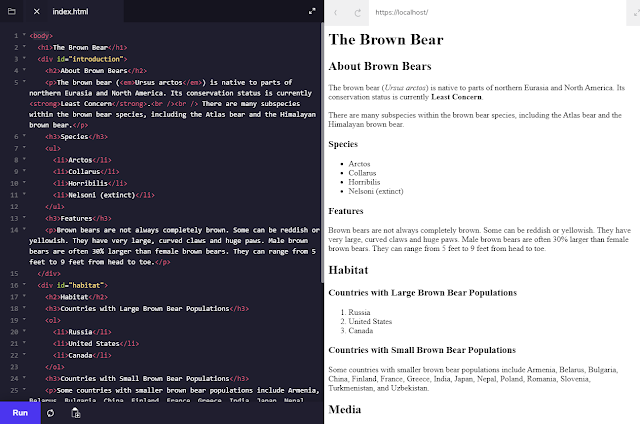Viewport: 640px width, 424px height.
Task: Click the id="introduction" attribute in the code
Action: point(90,59)
